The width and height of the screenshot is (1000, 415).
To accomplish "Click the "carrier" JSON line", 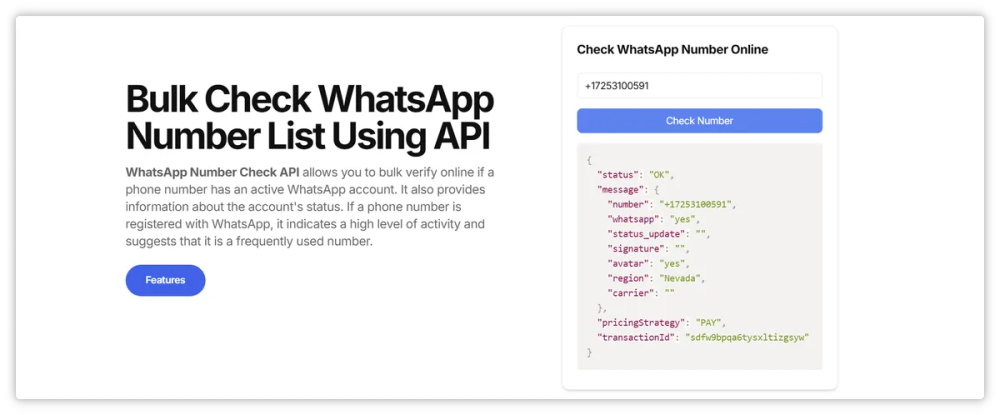I will (640, 293).
